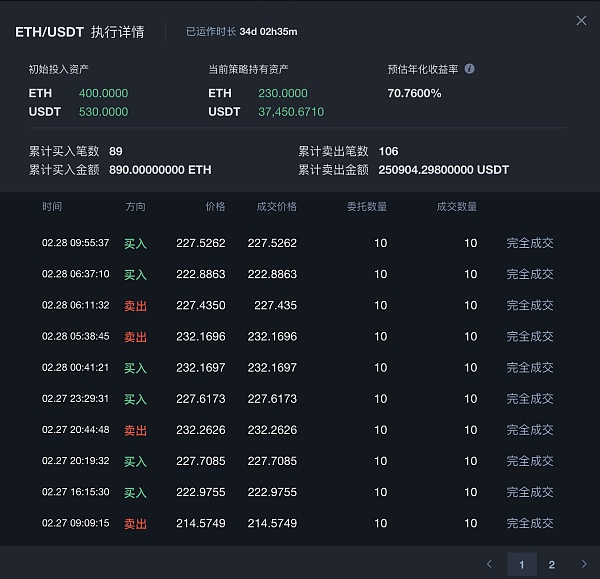Select the 02.28 09:55:37 buy record
The height and width of the screenshot is (579, 600).
pyautogui.click(x=76, y=243)
